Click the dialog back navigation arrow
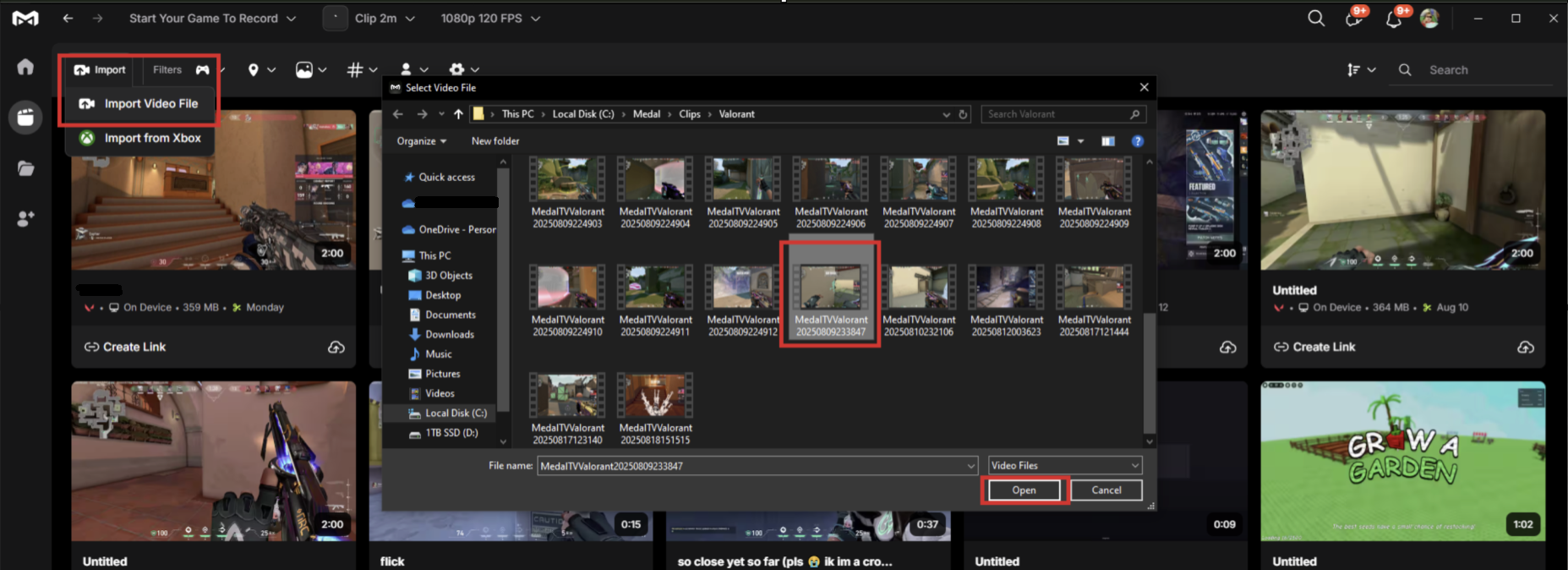This screenshot has height=570, width=1568. click(x=398, y=114)
